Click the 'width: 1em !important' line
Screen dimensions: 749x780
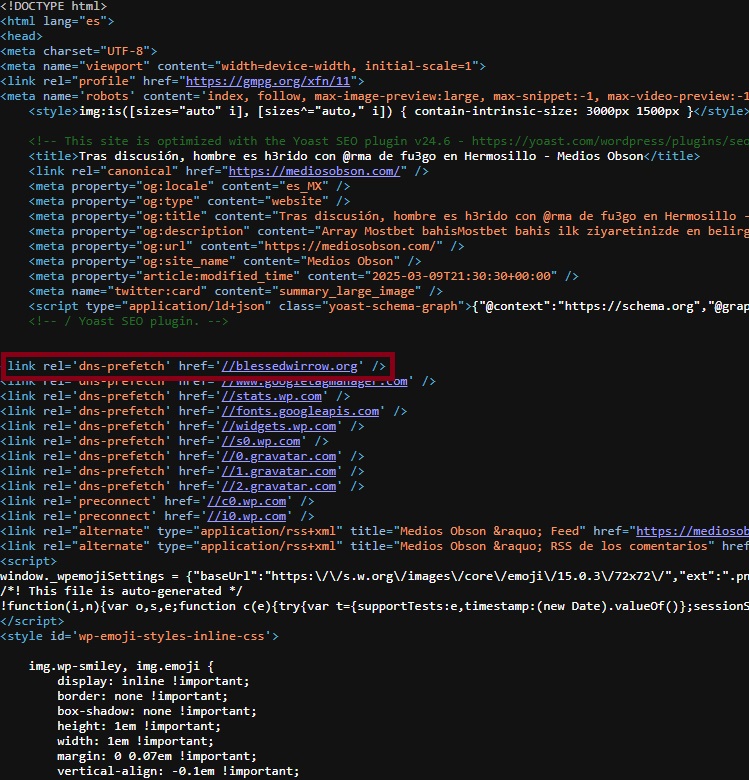[135, 741]
